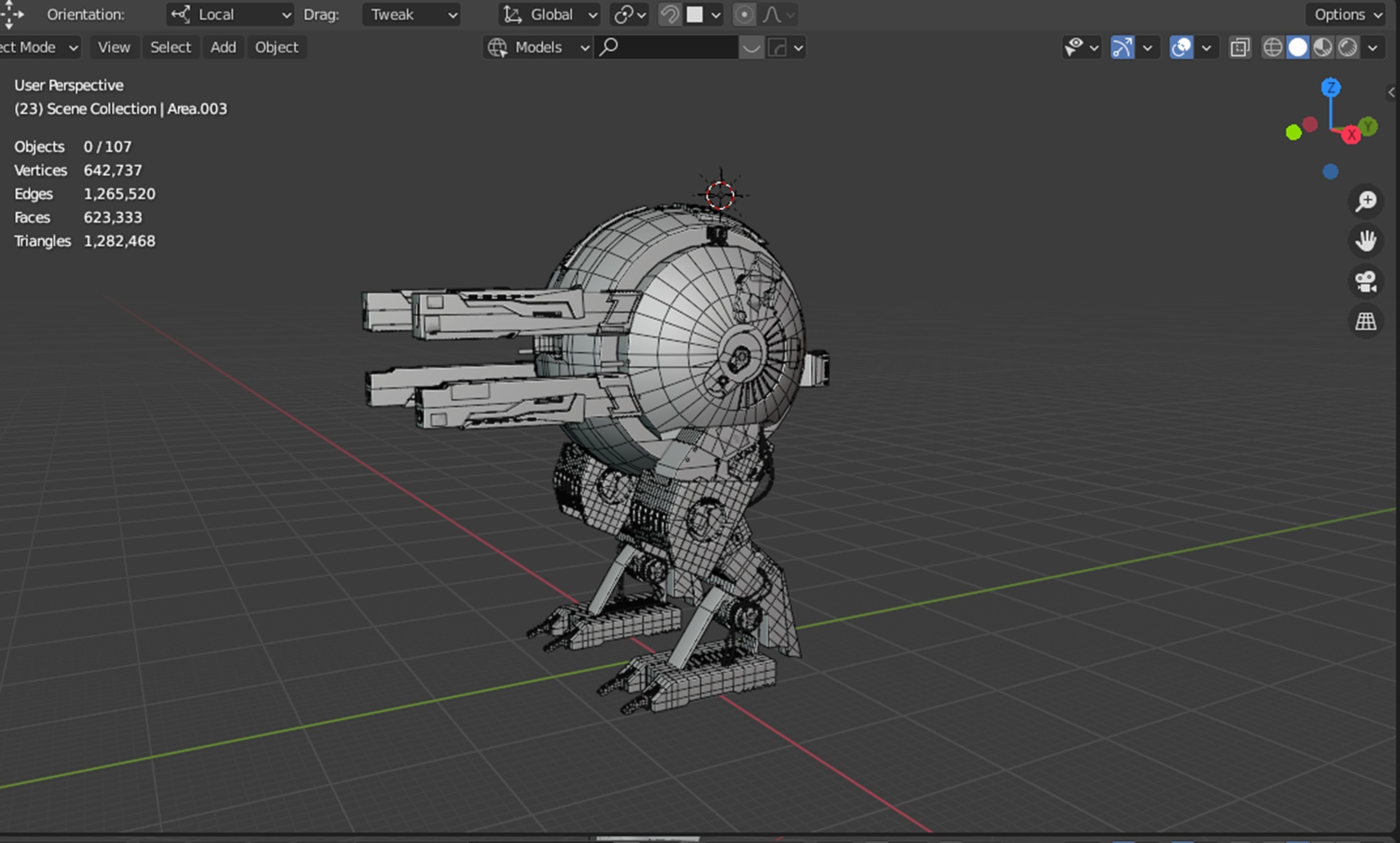Click the Z axis on the navigation gizmo
This screenshot has width=1400, height=843.
pos(1331,88)
